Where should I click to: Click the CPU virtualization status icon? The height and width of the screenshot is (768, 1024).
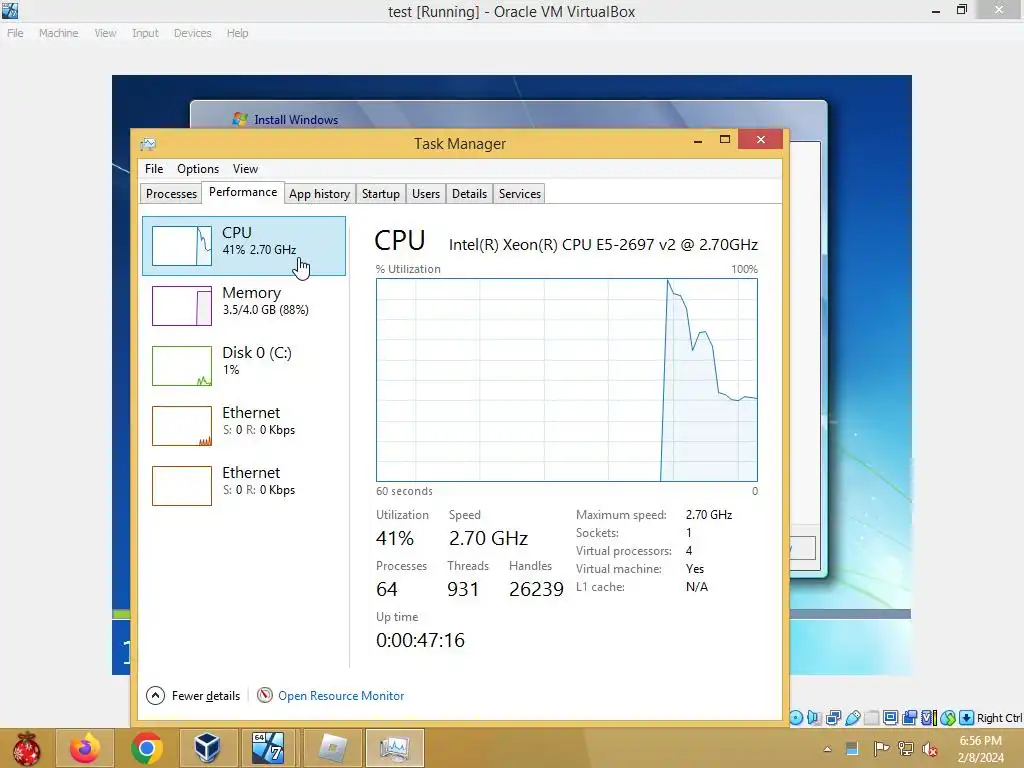[x=929, y=718]
